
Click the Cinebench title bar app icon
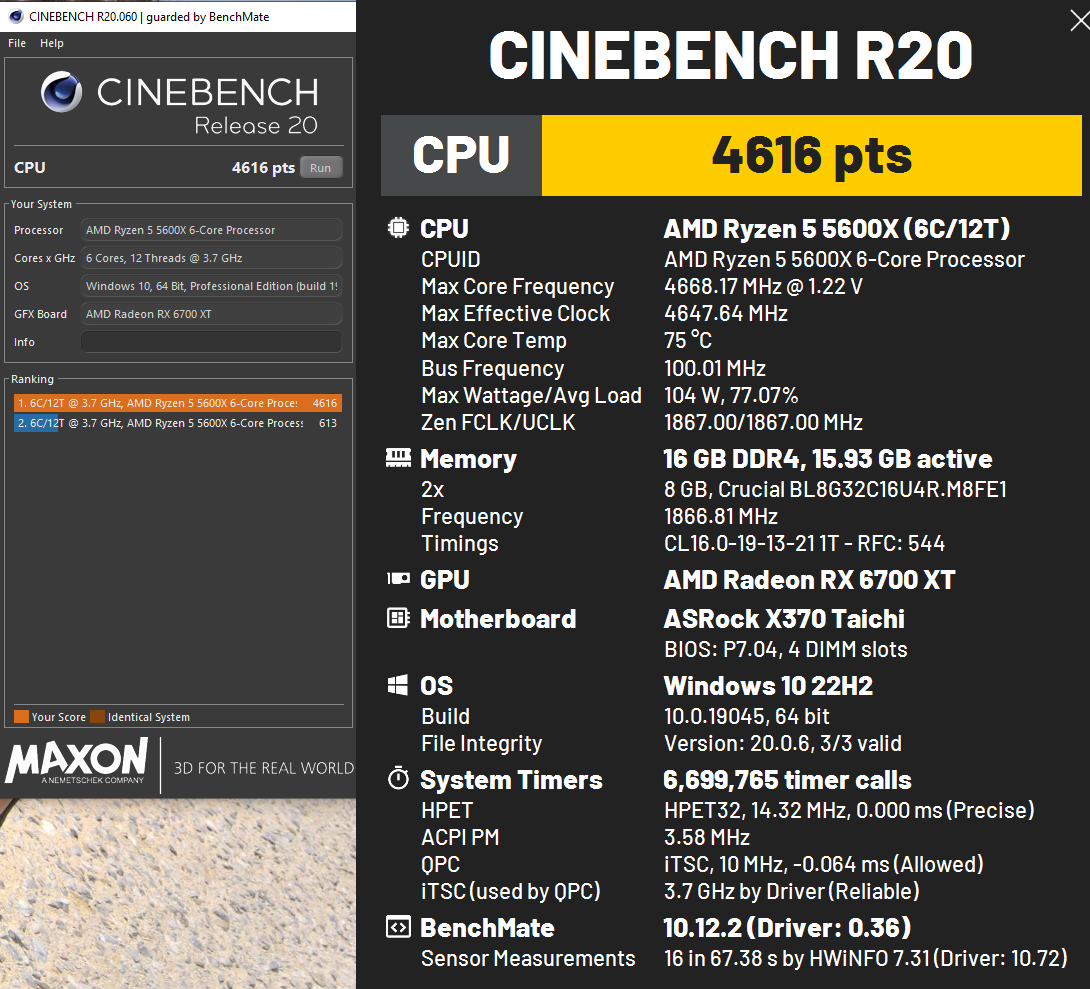coord(15,16)
